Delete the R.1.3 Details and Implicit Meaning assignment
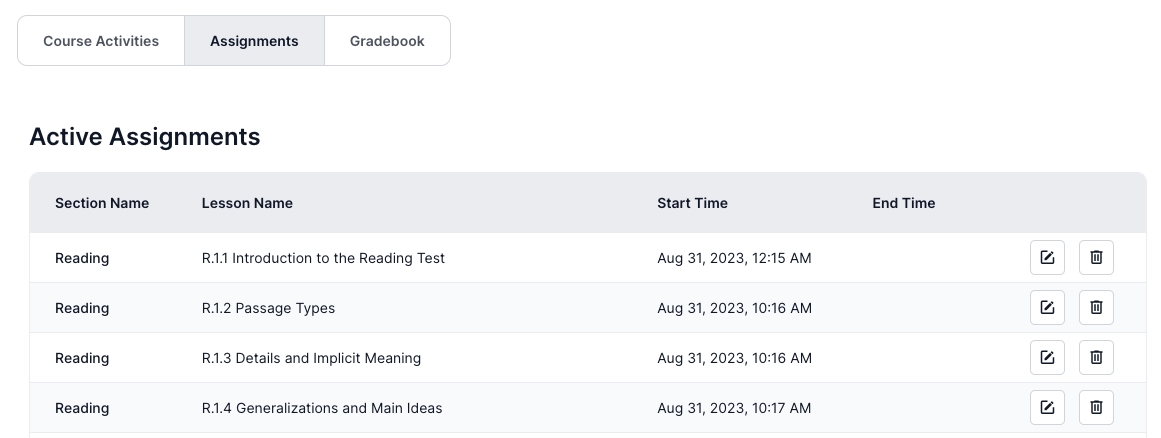This screenshot has width=1161, height=438. tap(1096, 357)
